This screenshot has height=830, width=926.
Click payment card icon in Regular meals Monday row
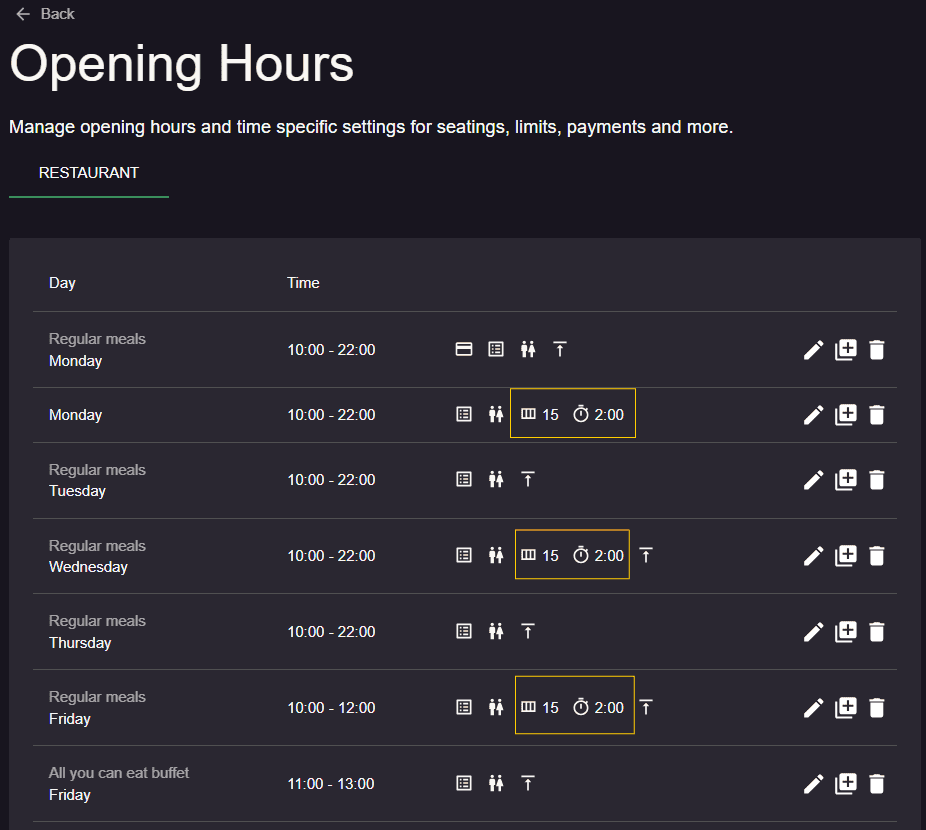(464, 349)
